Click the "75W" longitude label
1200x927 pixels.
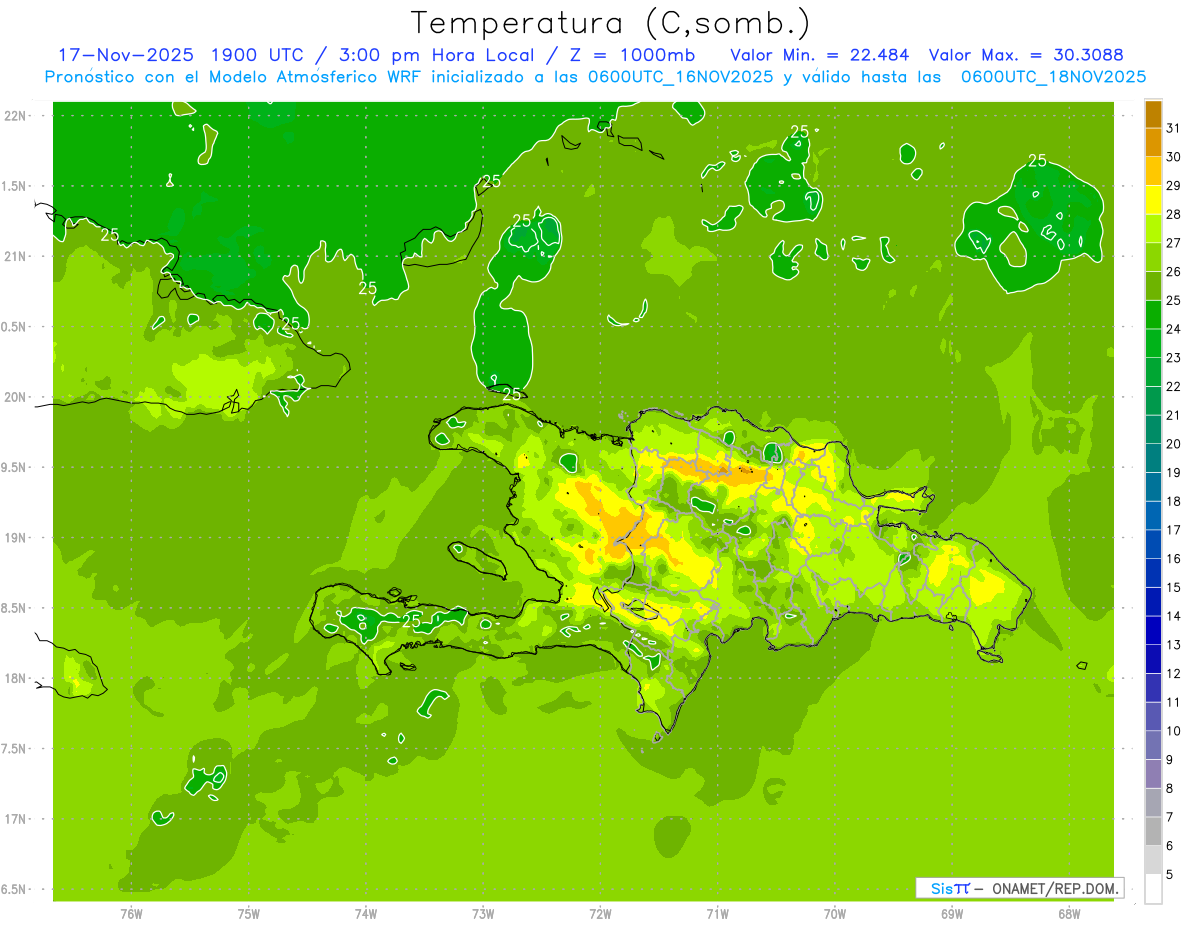(x=248, y=914)
